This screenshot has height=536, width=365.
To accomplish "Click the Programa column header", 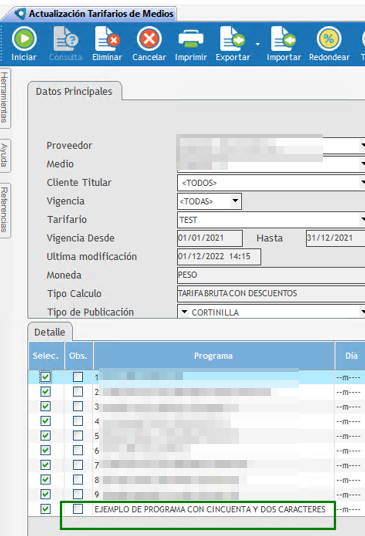I will coord(214,356).
